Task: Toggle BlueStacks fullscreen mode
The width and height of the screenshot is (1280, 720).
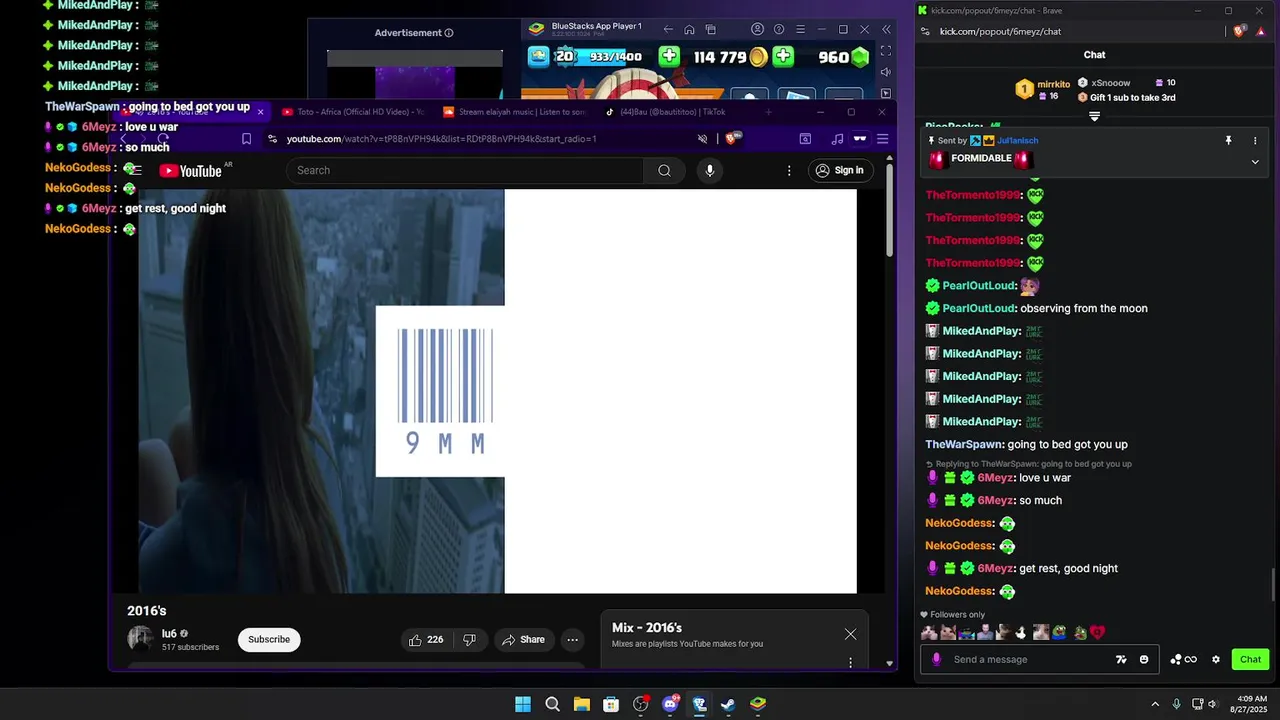Action: click(886, 50)
